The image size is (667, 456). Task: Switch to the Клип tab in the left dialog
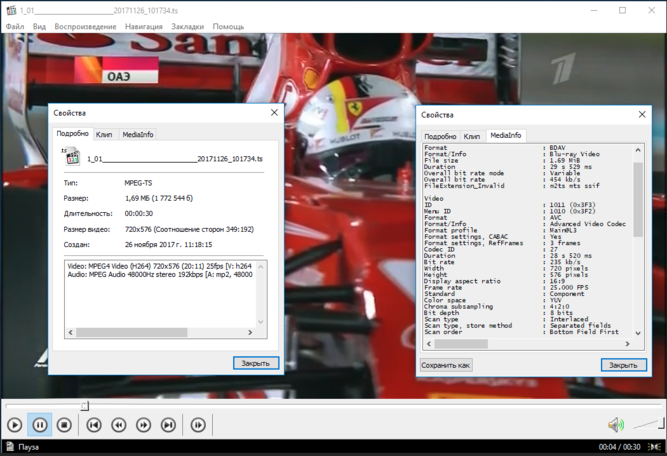104,133
